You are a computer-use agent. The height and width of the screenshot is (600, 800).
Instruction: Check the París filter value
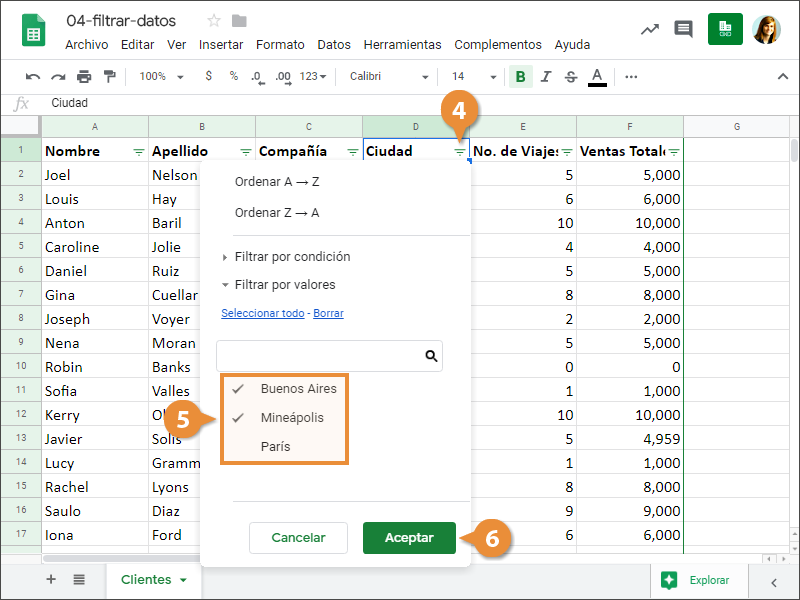pos(275,447)
